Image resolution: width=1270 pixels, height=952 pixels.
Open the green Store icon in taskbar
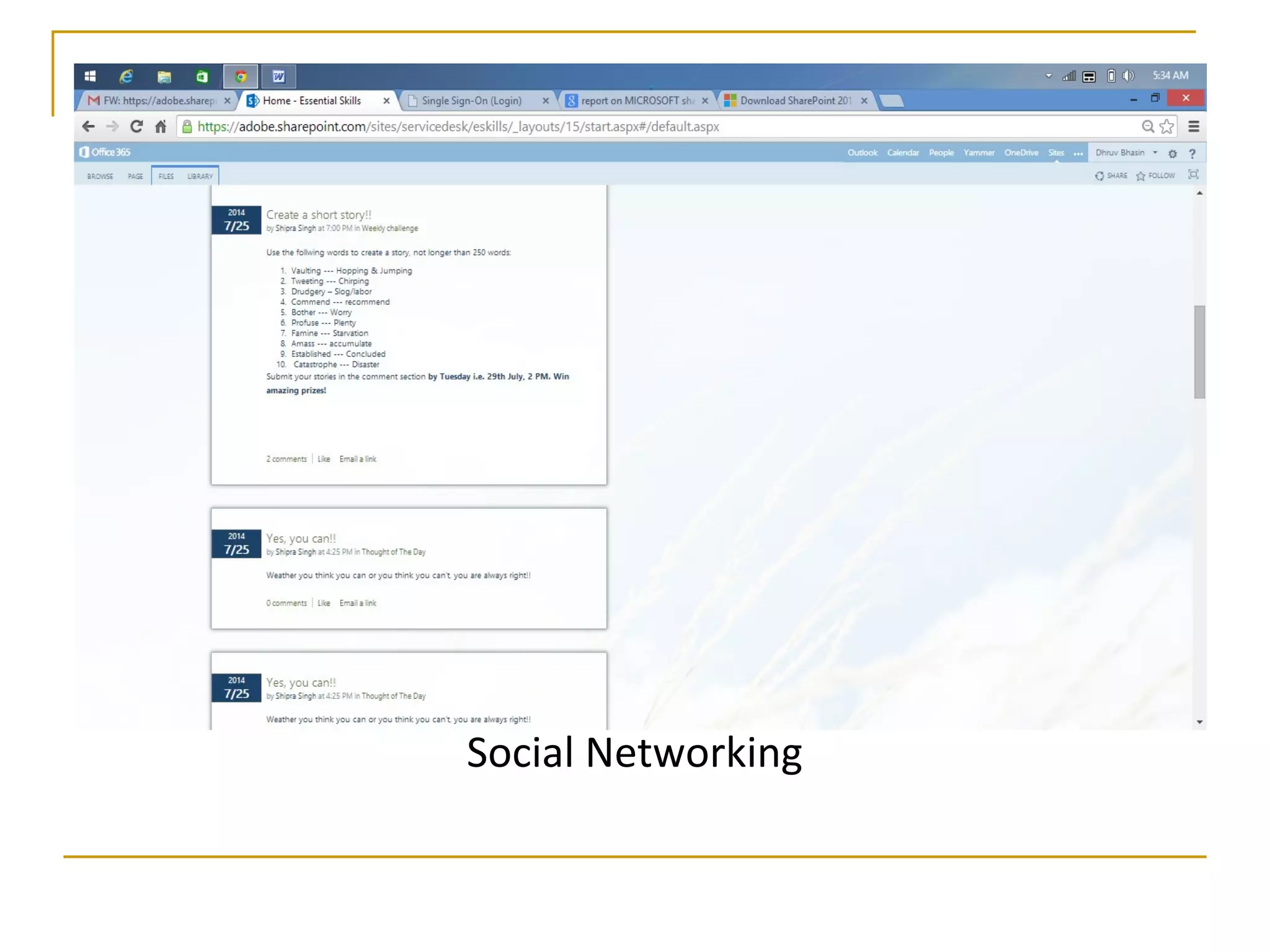pyautogui.click(x=202, y=77)
